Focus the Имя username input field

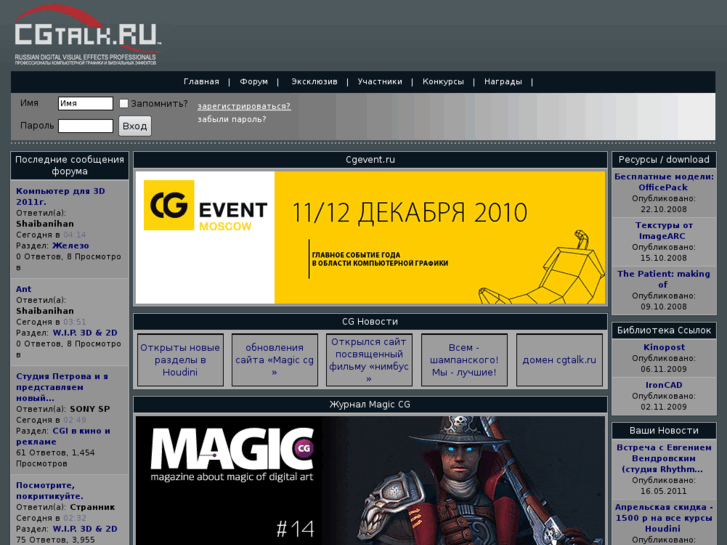coord(86,103)
